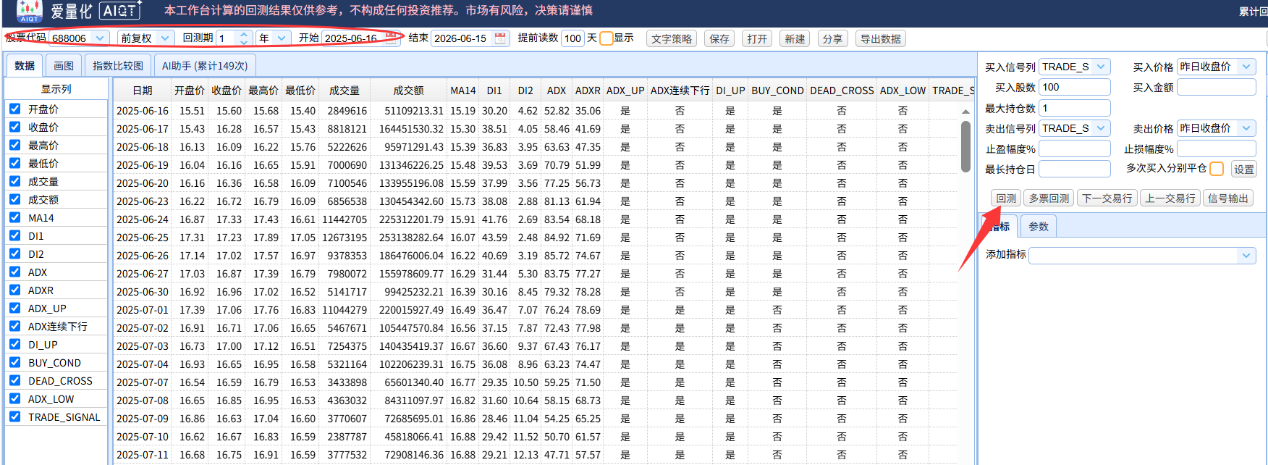This screenshot has height=465, width=1268.
Task: Toggle the DI1 column checkbox
Action: tap(15, 235)
